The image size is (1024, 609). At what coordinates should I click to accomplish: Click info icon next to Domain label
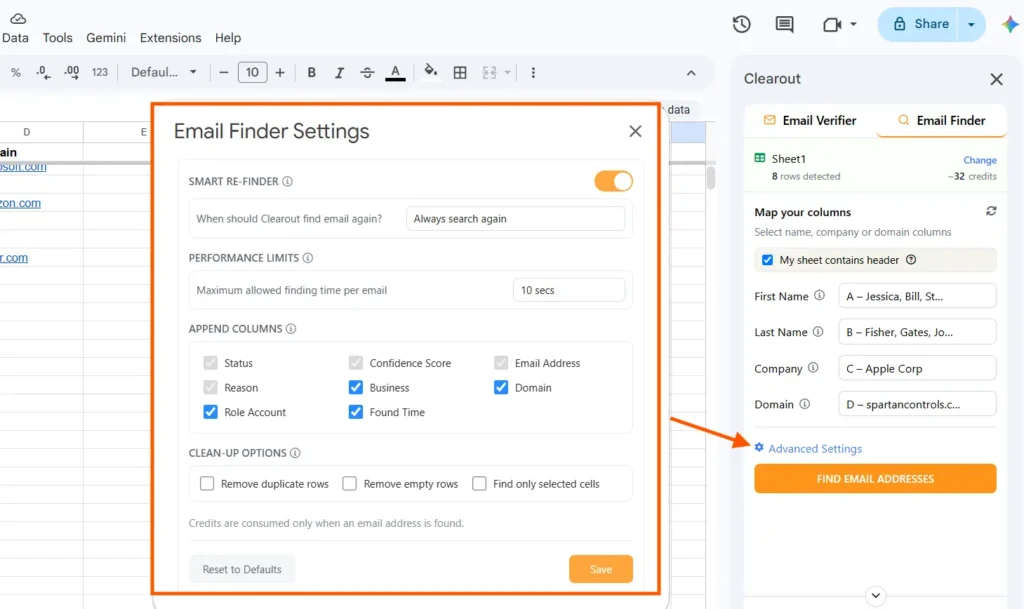pyautogui.click(x=805, y=404)
